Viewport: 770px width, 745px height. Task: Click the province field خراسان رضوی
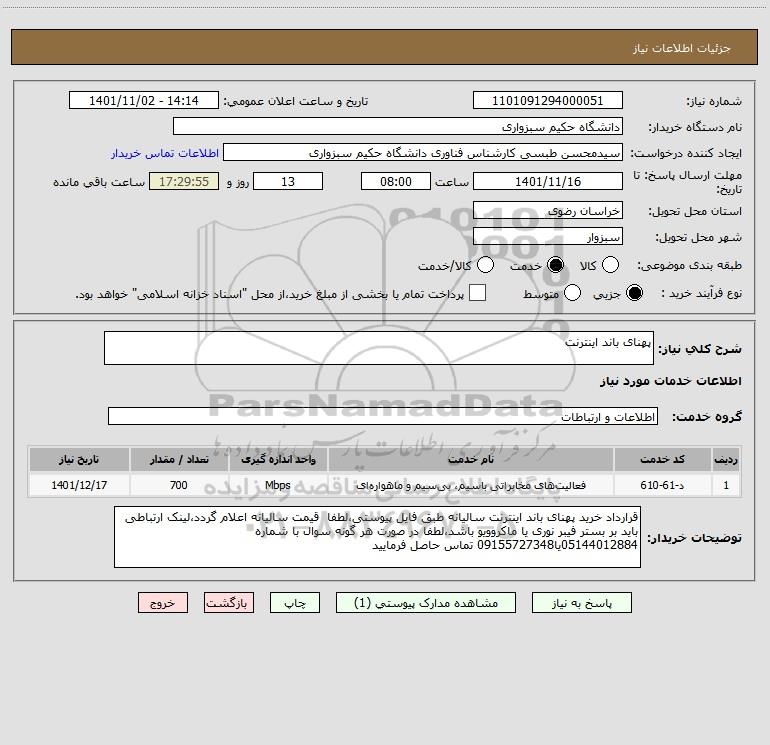pyautogui.click(x=548, y=210)
